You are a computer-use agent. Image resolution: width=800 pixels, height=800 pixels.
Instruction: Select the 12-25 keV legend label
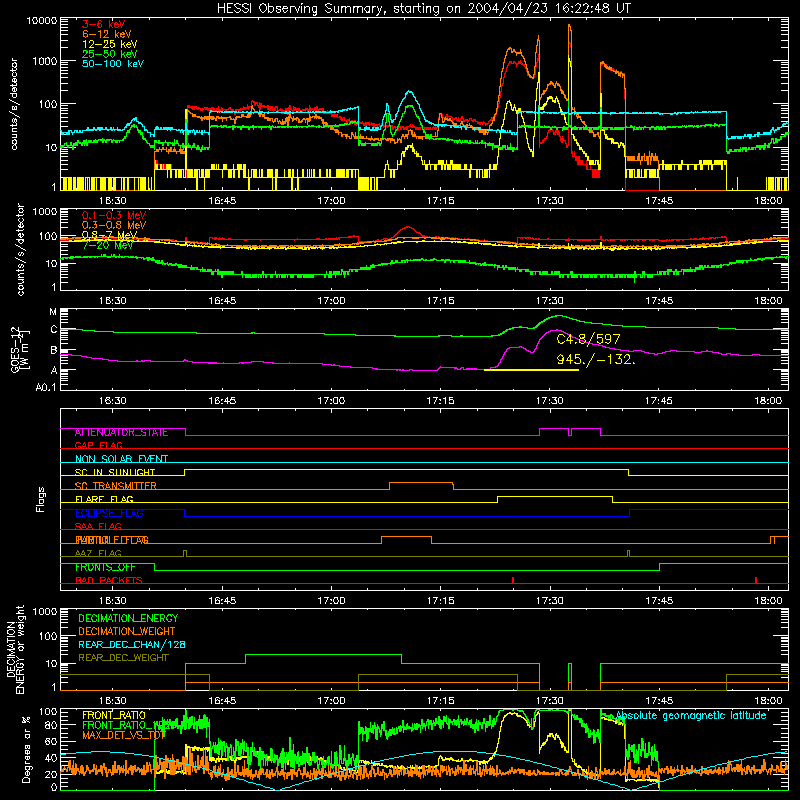(110, 44)
